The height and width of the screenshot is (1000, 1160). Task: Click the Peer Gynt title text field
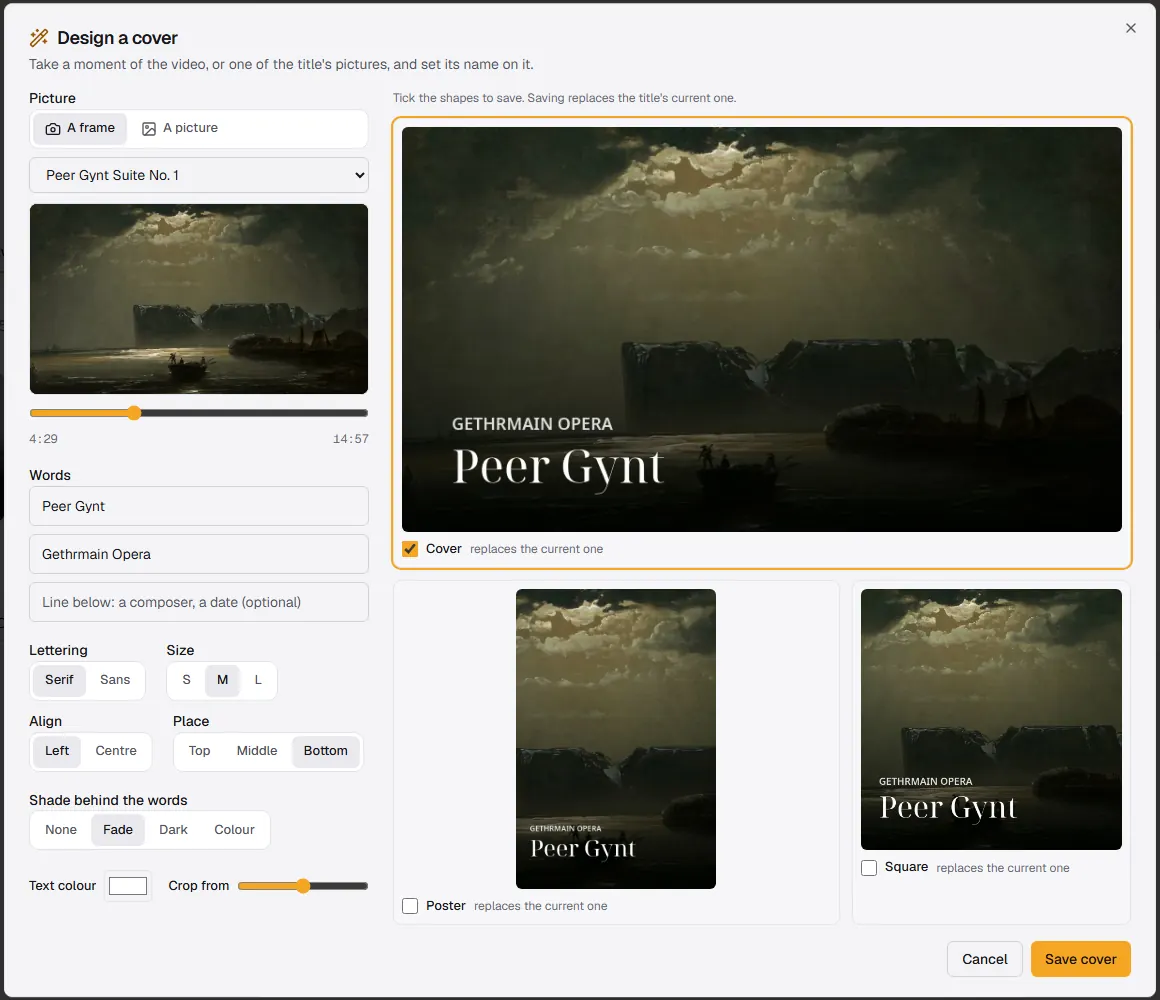coord(199,506)
